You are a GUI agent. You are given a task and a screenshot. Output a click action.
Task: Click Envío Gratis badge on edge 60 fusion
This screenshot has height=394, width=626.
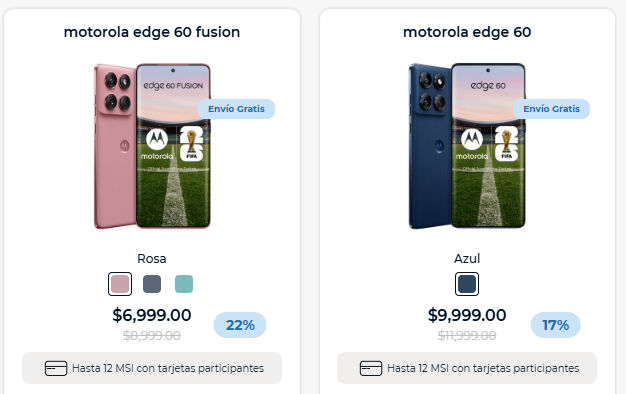click(236, 109)
